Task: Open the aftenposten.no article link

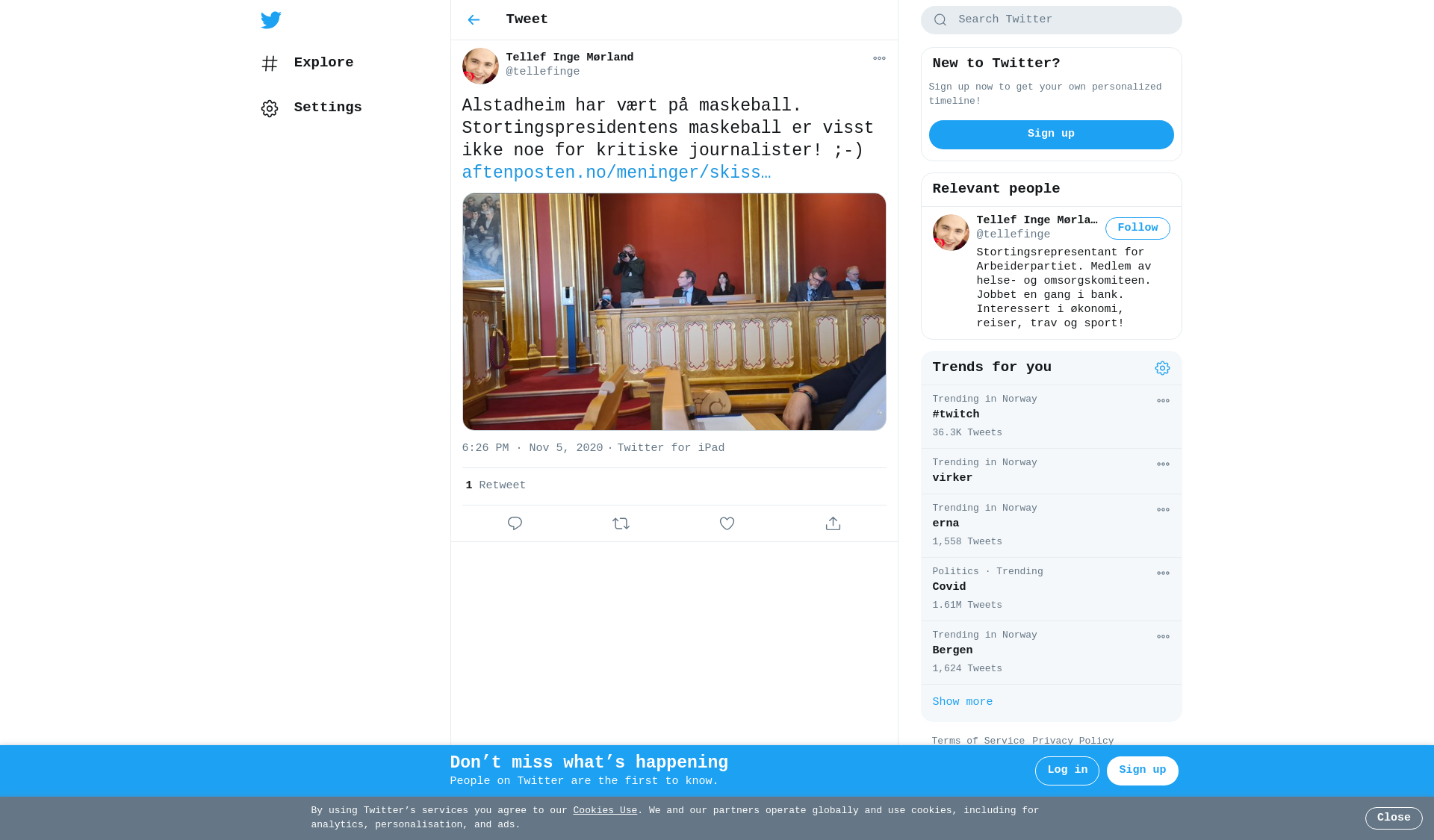Action: (616, 173)
